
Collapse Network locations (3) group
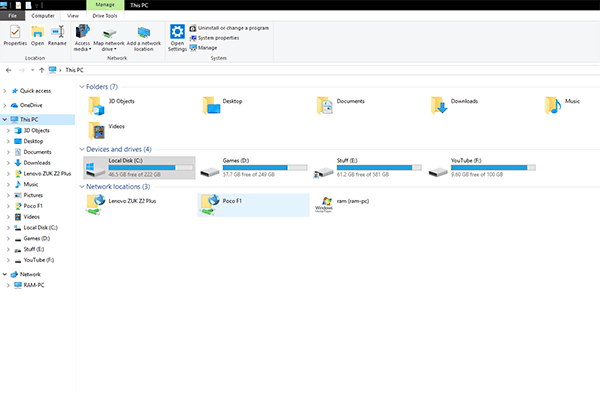click(82, 187)
